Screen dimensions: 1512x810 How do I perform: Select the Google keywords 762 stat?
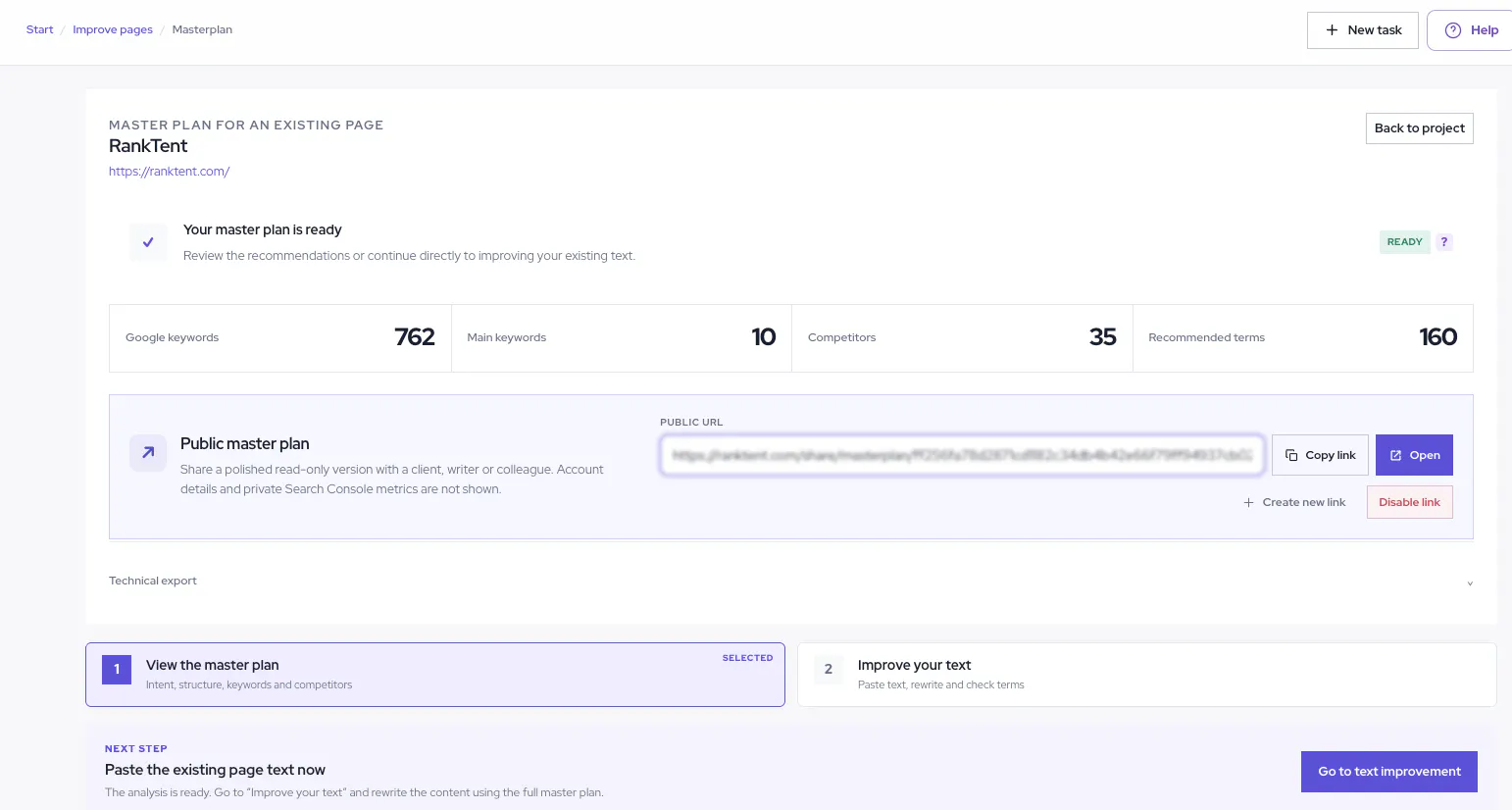(x=280, y=338)
